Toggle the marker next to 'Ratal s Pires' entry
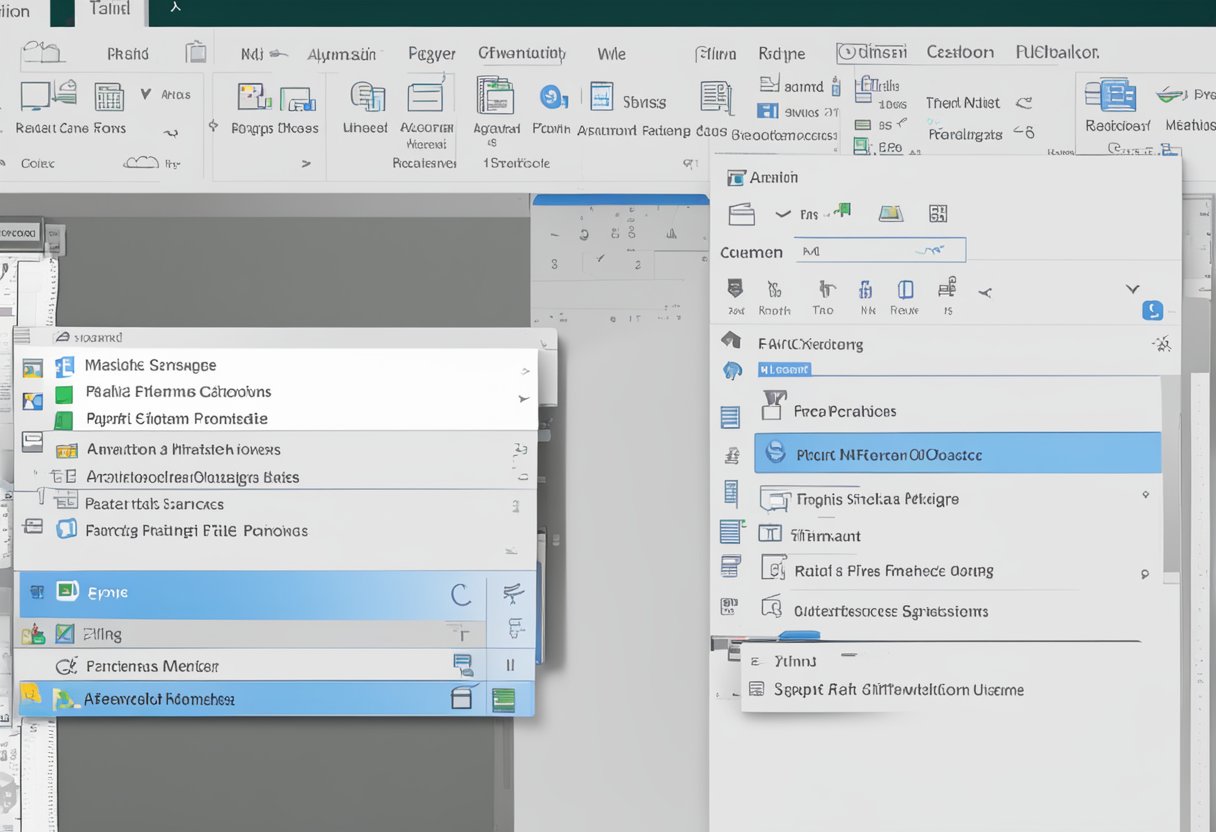The width and height of the screenshot is (1216, 832). point(1145,573)
